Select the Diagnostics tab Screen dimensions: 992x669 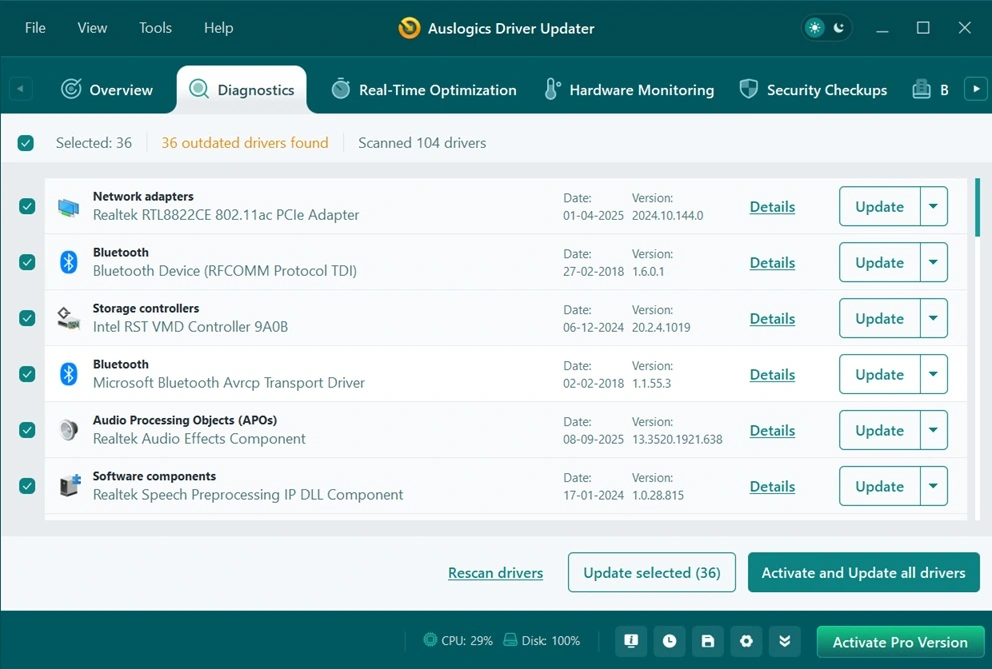(x=242, y=89)
